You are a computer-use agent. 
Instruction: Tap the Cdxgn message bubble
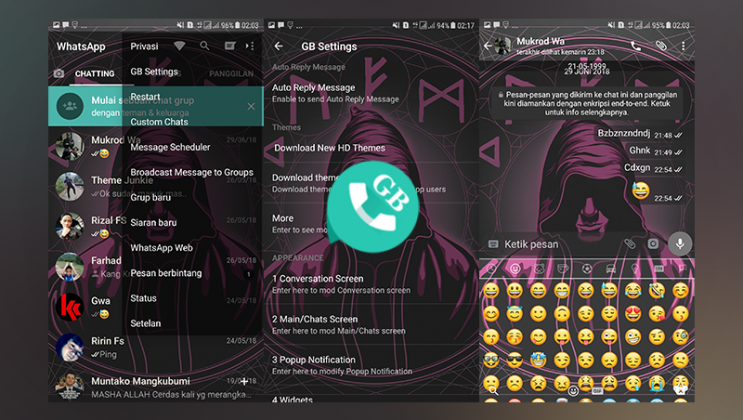[x=653, y=168]
